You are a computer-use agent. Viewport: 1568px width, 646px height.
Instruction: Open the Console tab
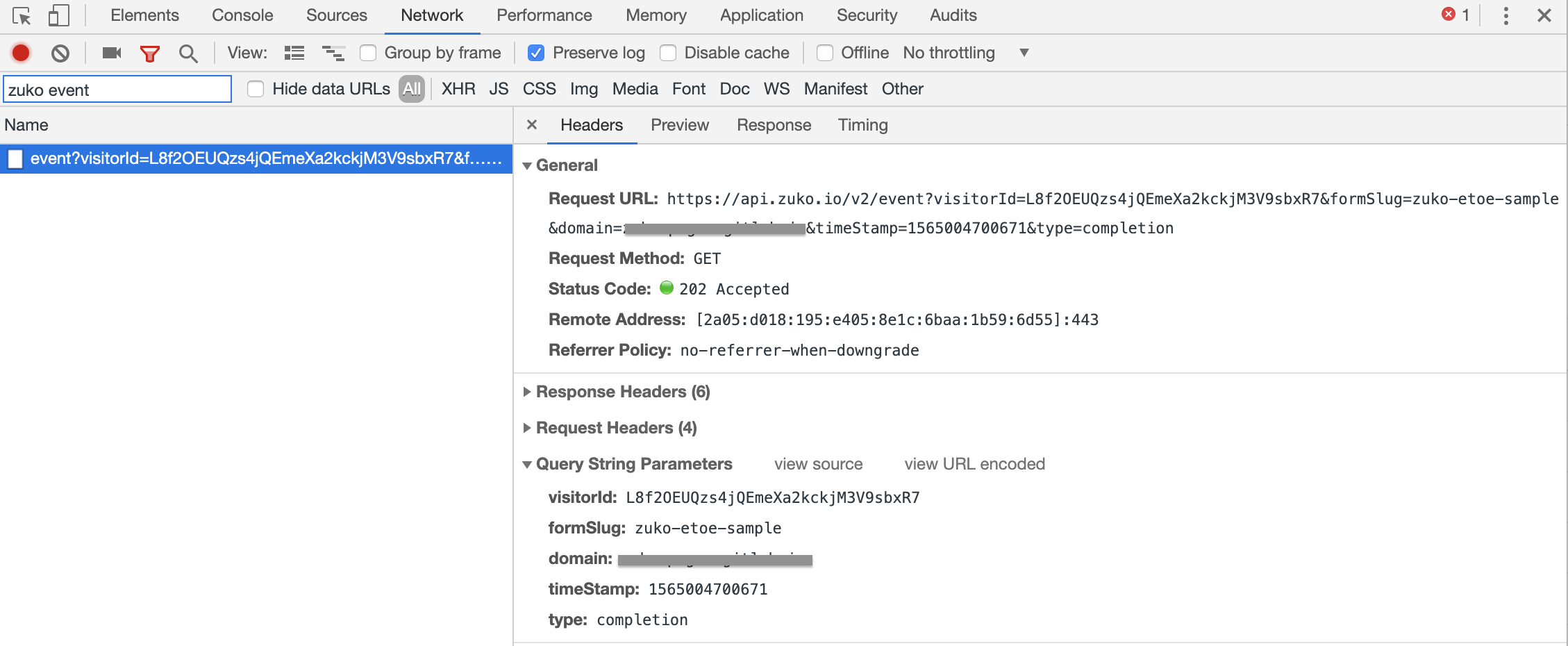click(242, 15)
